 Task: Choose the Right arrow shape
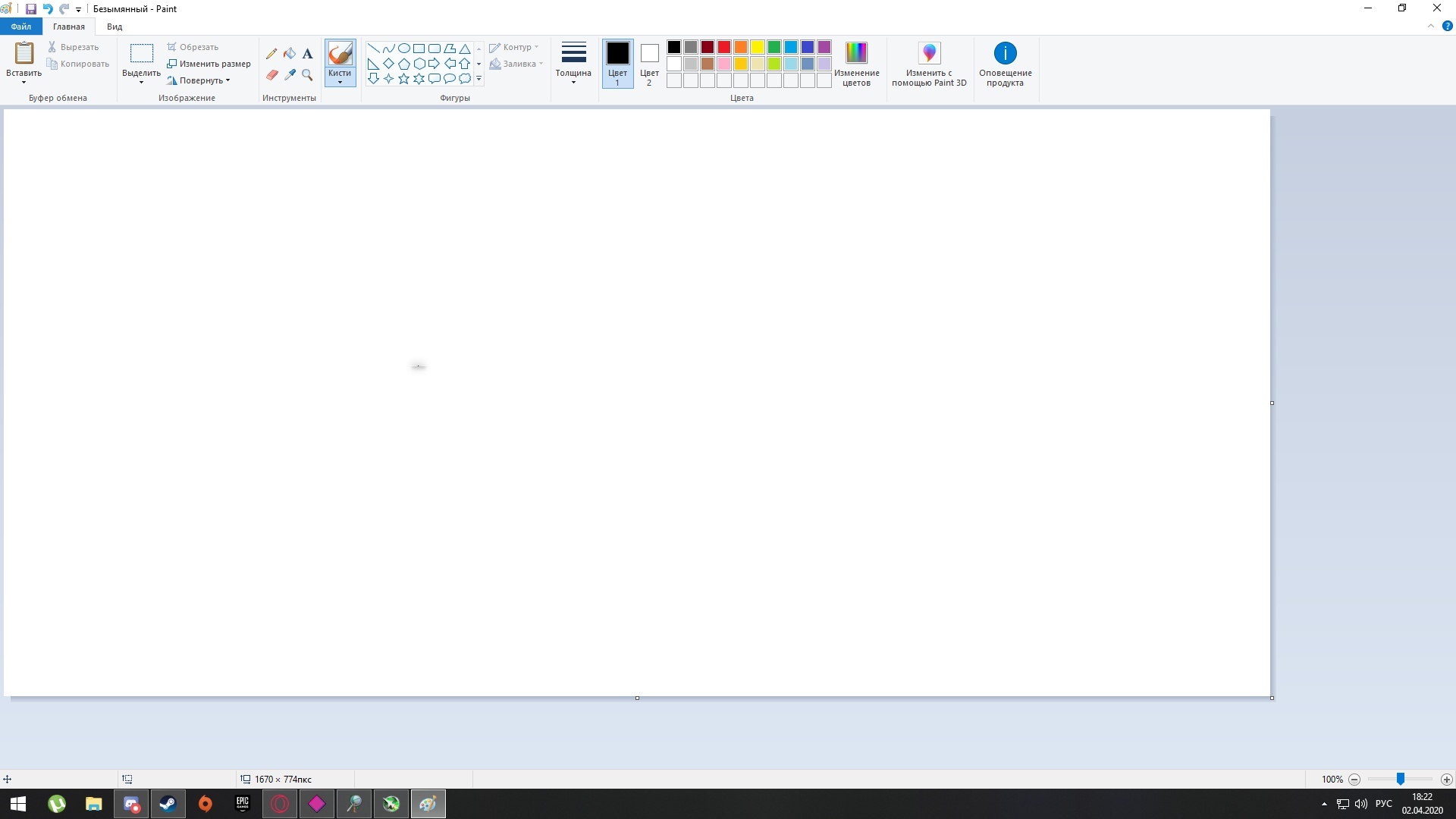(x=435, y=64)
